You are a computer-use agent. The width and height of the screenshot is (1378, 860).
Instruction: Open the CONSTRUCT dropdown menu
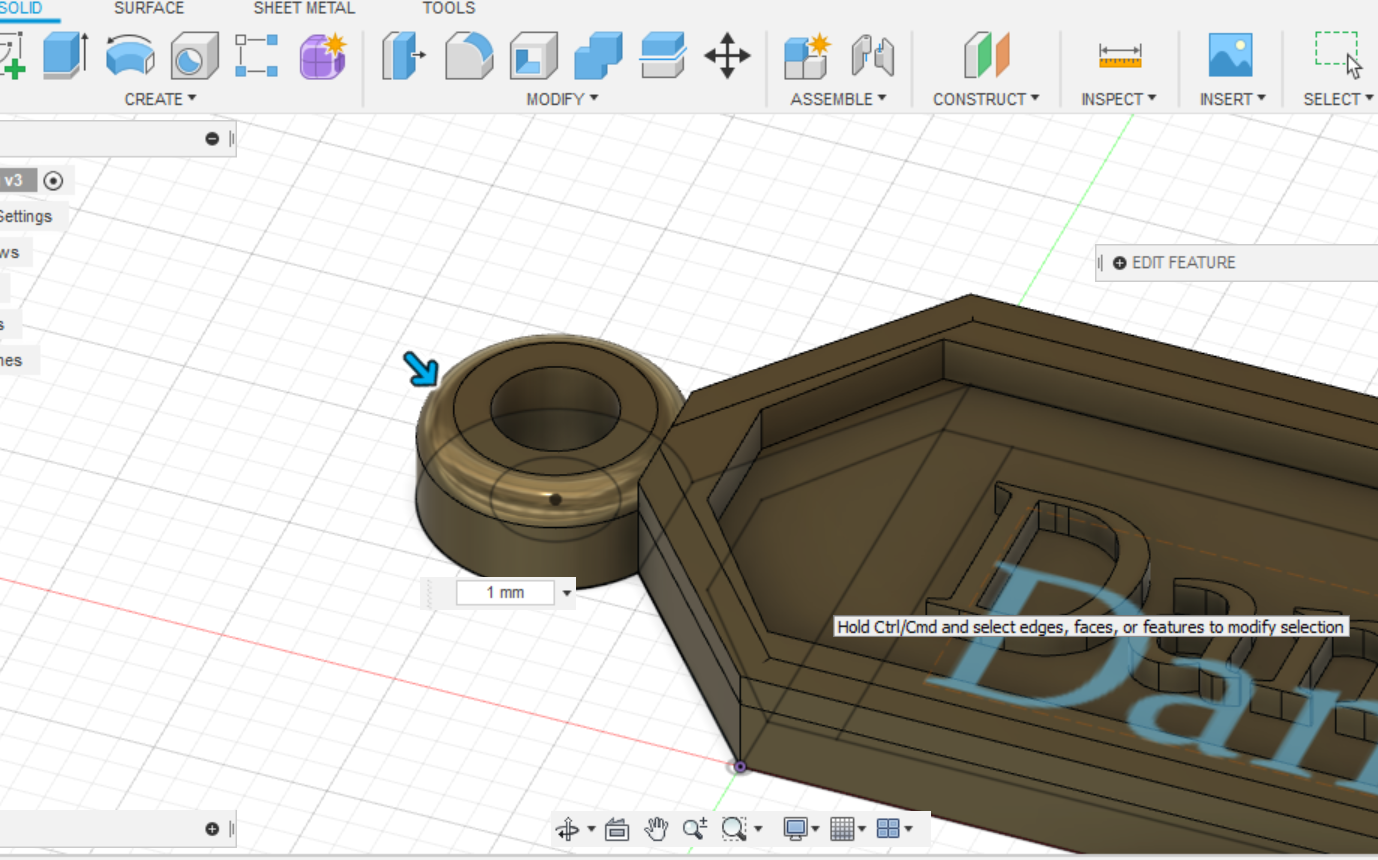[x=986, y=99]
